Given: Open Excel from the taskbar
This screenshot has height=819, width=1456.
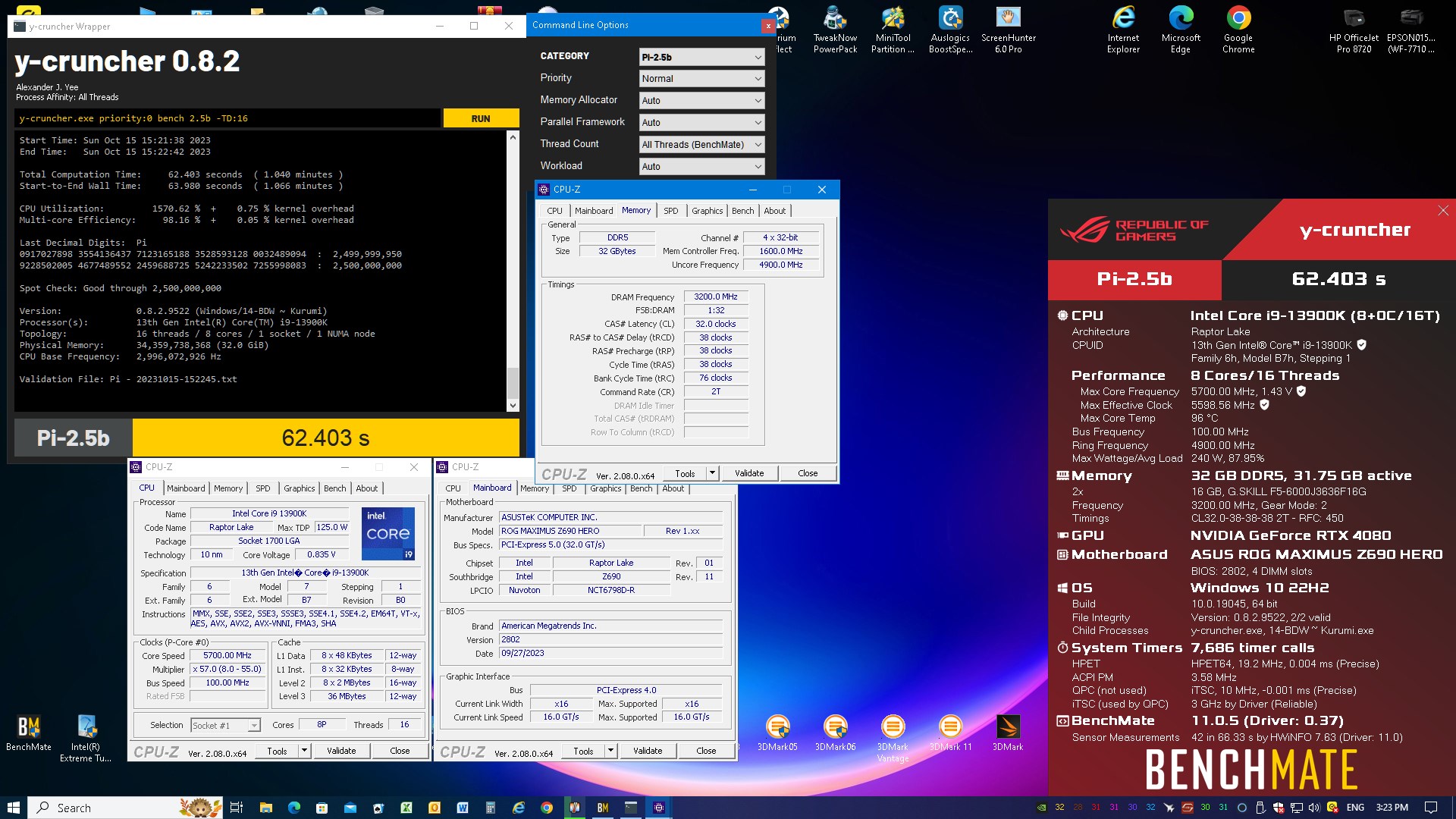Looking at the screenshot, I should click(406, 808).
